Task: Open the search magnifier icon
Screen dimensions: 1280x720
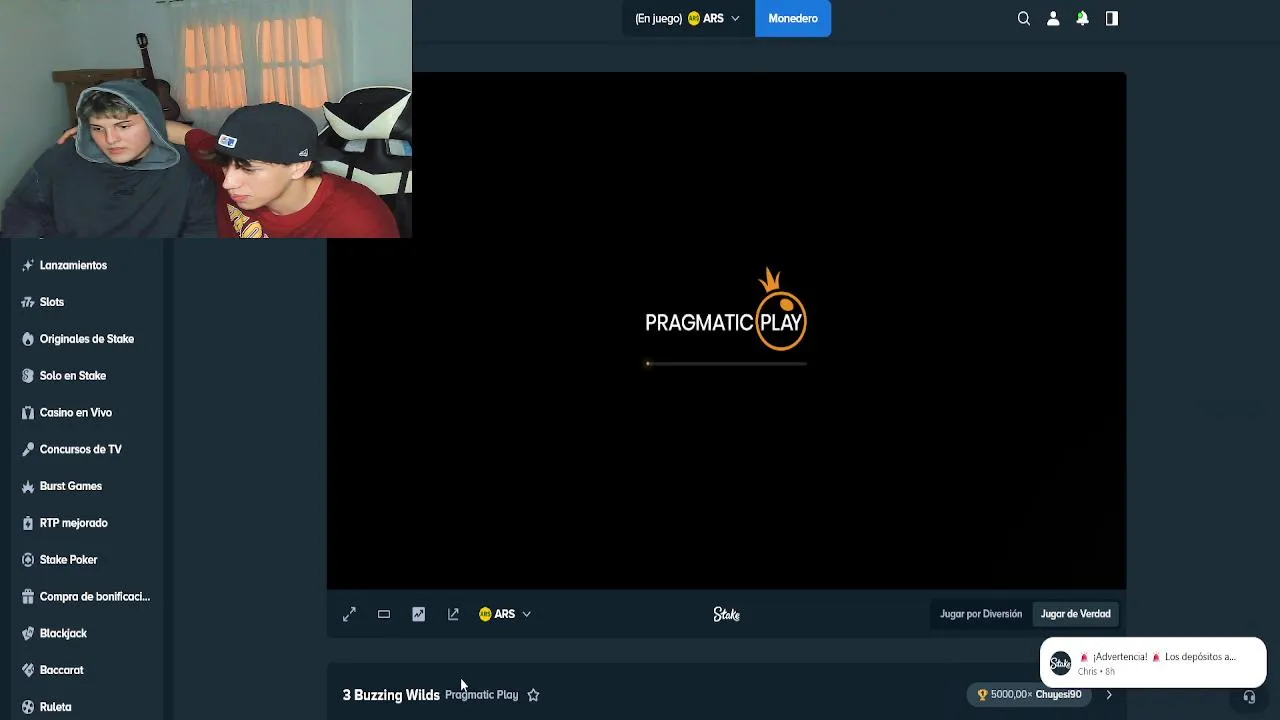Action: [1024, 18]
